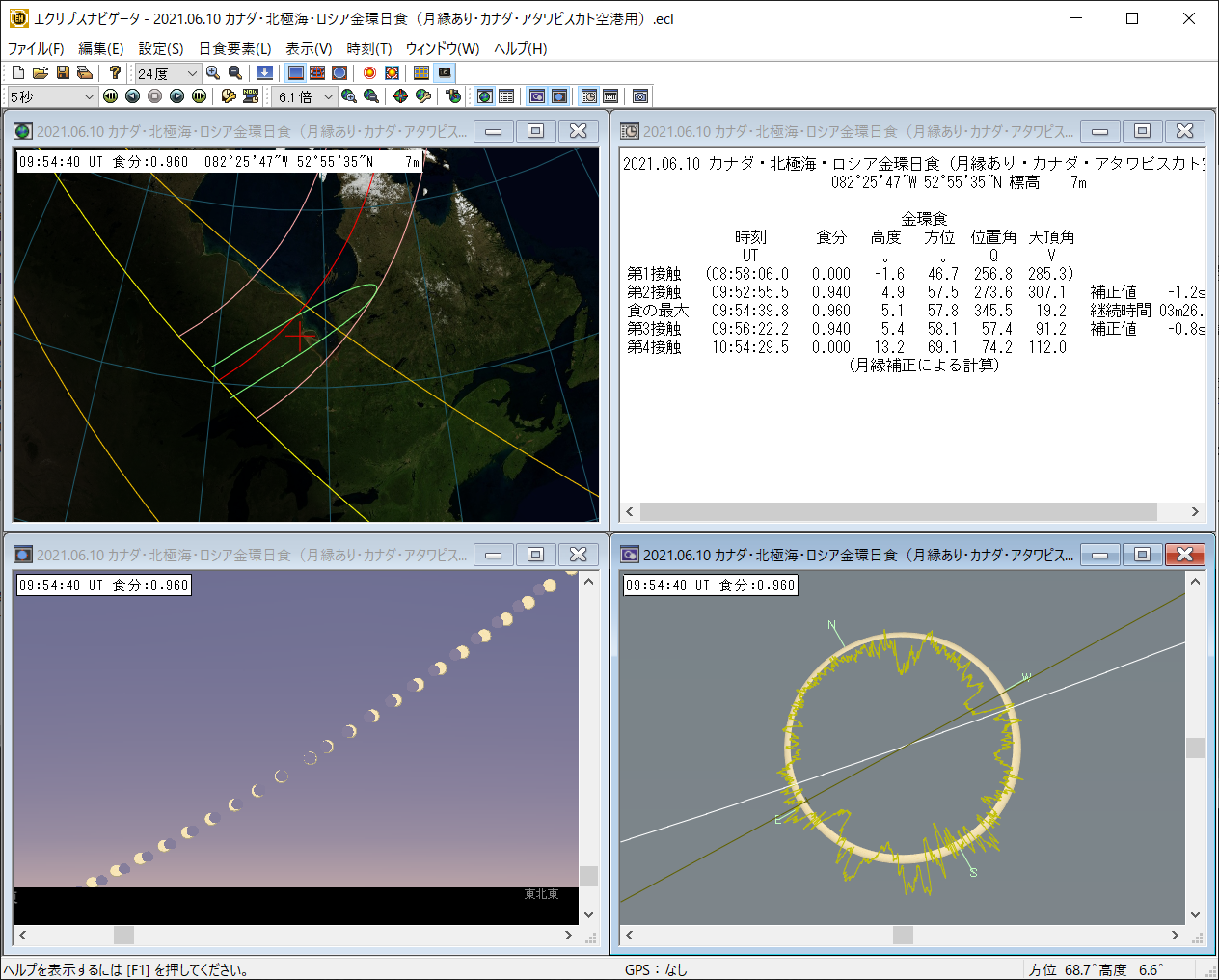Click the play forward playback button
Screen dimensions: 1219x980
coord(176,96)
